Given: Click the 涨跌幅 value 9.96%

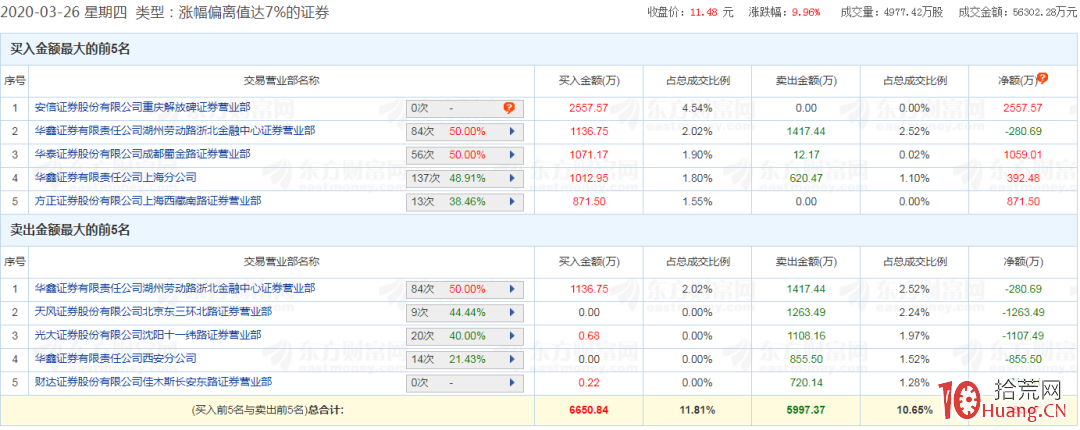Looking at the screenshot, I should tap(806, 12).
